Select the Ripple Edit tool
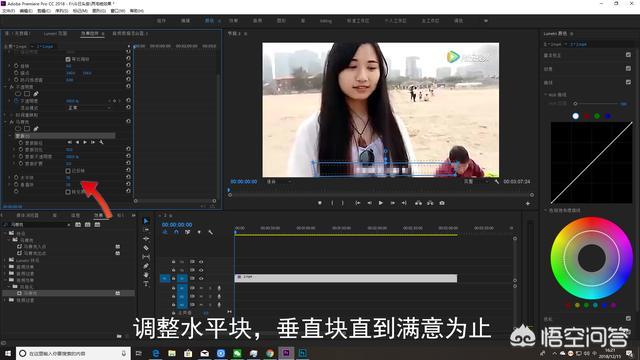Image resolution: width=640 pixels, height=360 pixels. point(146,239)
